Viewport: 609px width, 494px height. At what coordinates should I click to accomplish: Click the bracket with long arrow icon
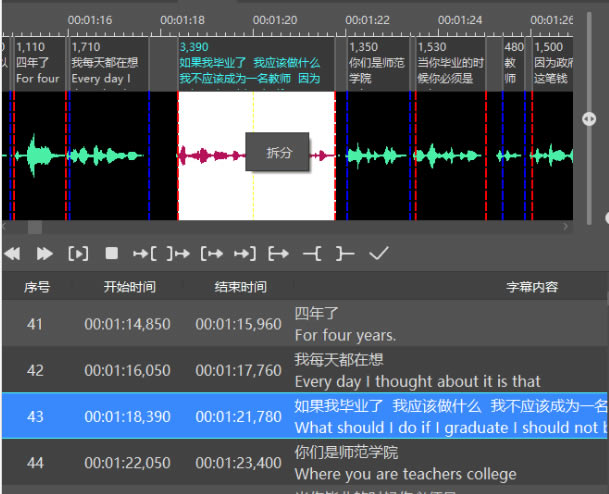click(278, 254)
